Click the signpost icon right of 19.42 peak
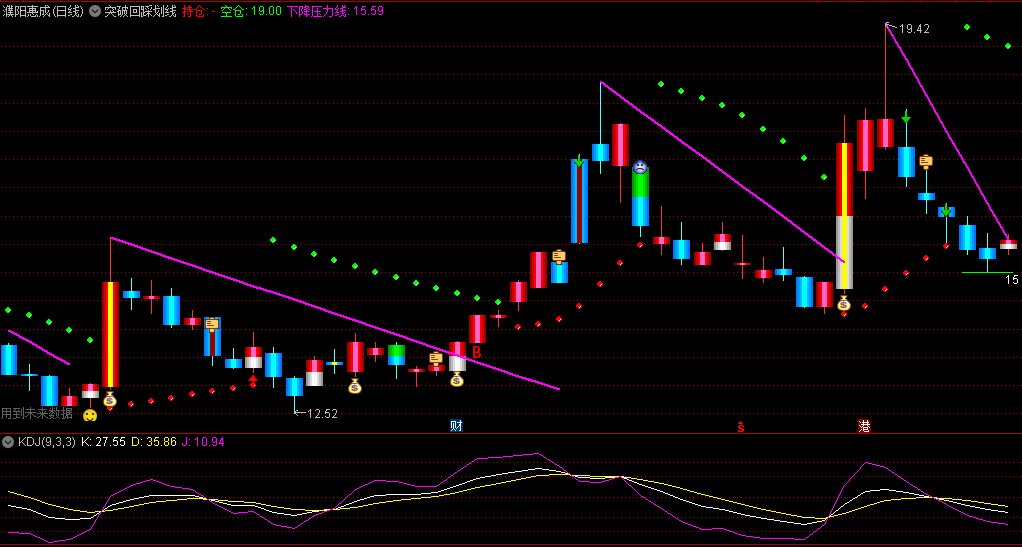This screenshot has height=547, width=1022. coord(926,162)
